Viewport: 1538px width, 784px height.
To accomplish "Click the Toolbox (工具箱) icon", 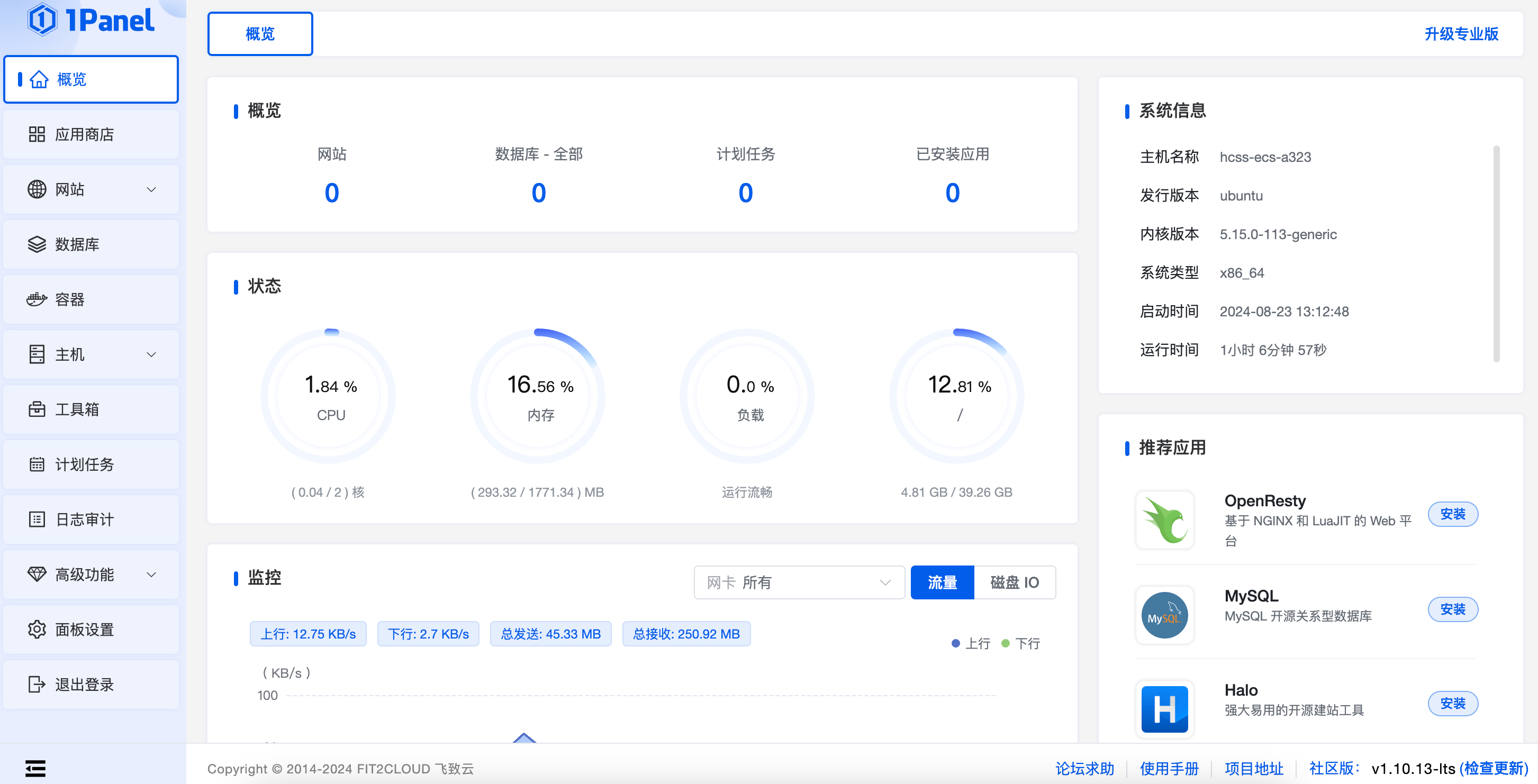I will (x=37, y=409).
